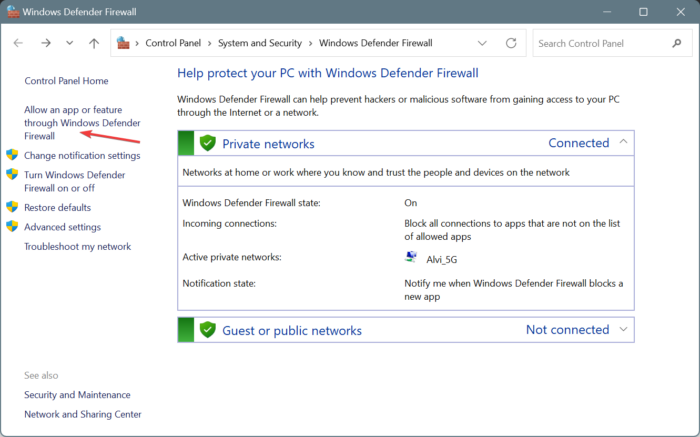Open Allow an app or feature link
The image size is (700, 437).
click(82, 123)
